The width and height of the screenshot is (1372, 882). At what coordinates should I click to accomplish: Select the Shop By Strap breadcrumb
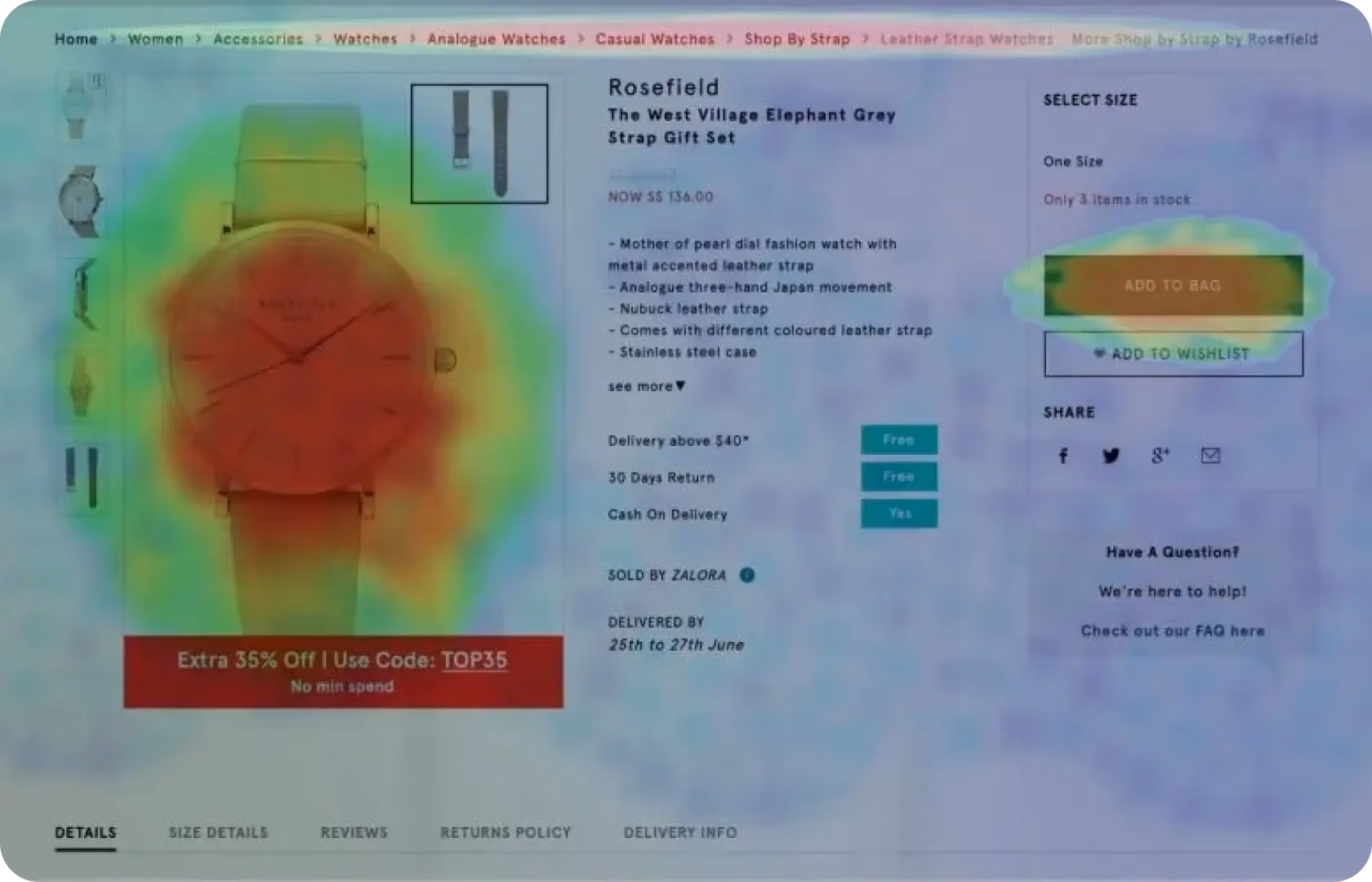[x=797, y=39]
